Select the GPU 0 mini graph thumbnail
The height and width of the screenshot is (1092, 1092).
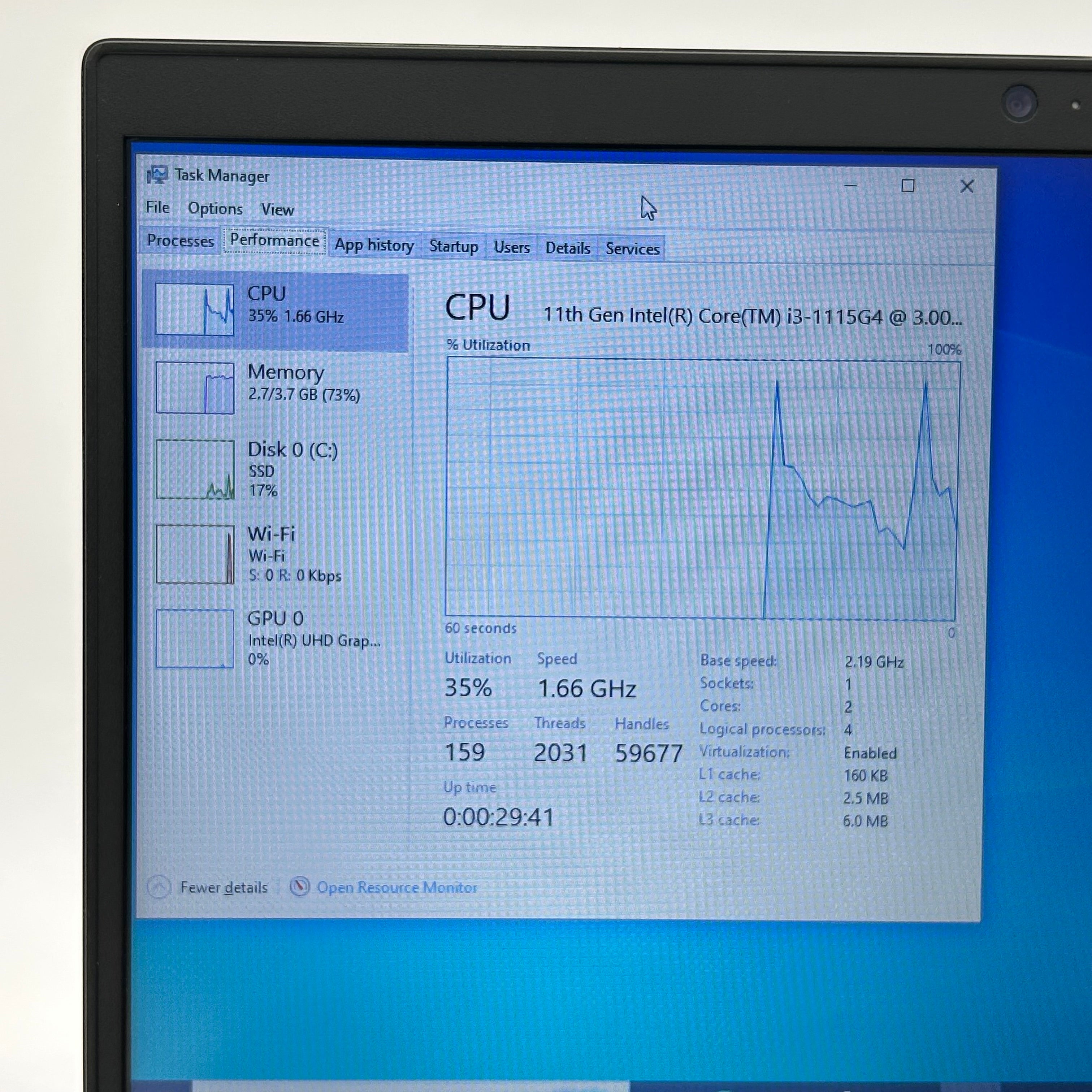click(x=194, y=638)
